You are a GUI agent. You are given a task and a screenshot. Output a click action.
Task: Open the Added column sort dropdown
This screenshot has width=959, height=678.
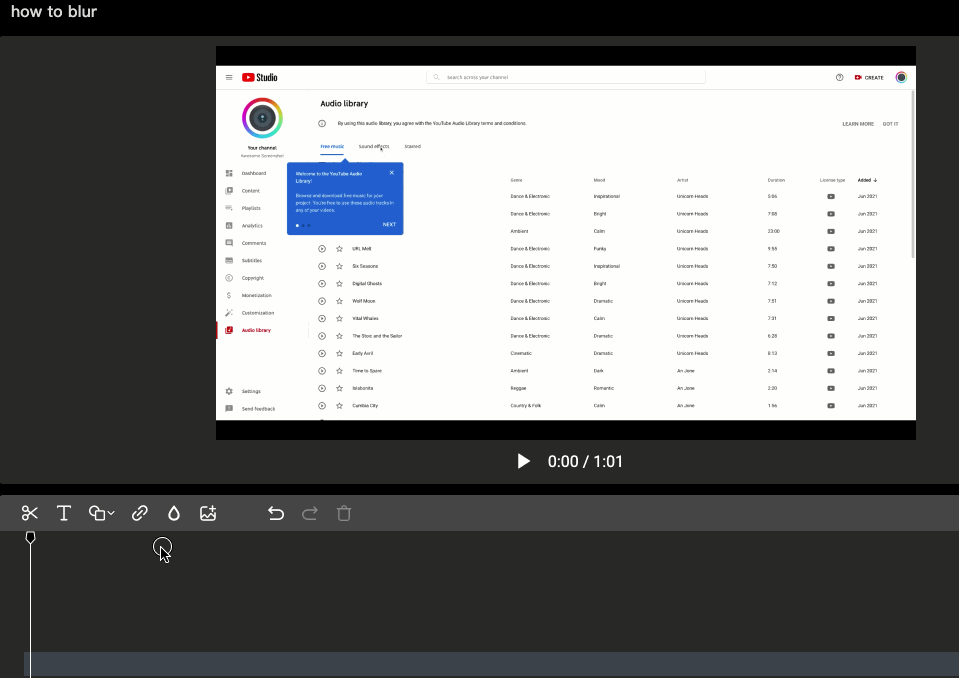click(x=867, y=180)
